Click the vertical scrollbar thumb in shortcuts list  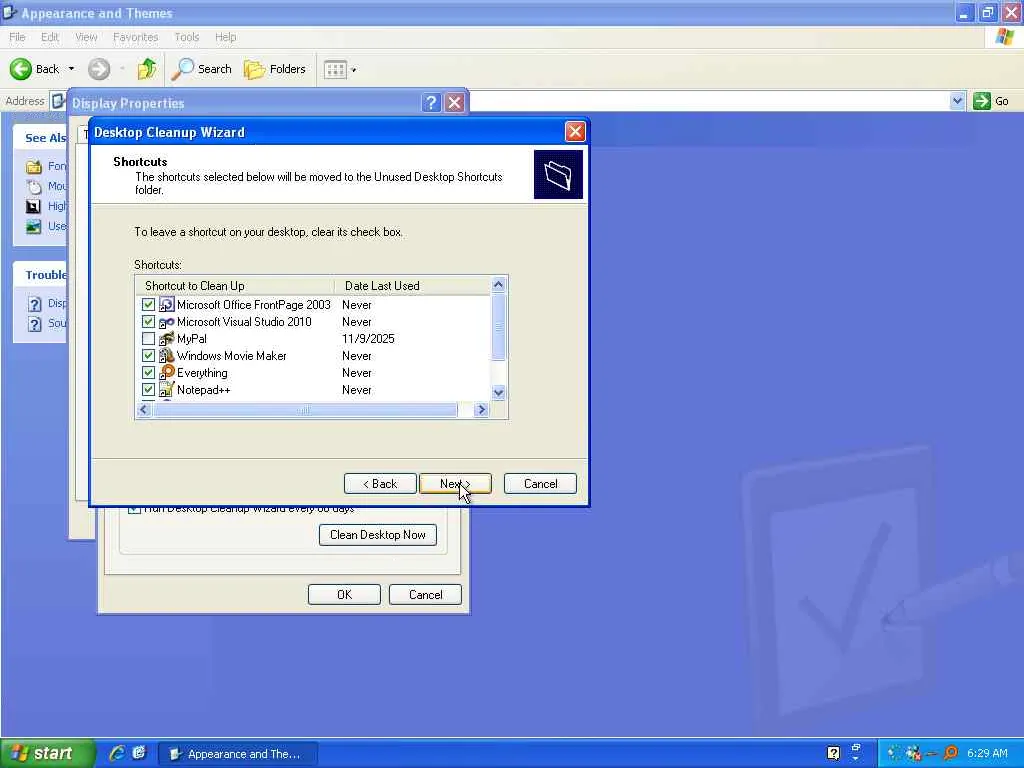498,327
